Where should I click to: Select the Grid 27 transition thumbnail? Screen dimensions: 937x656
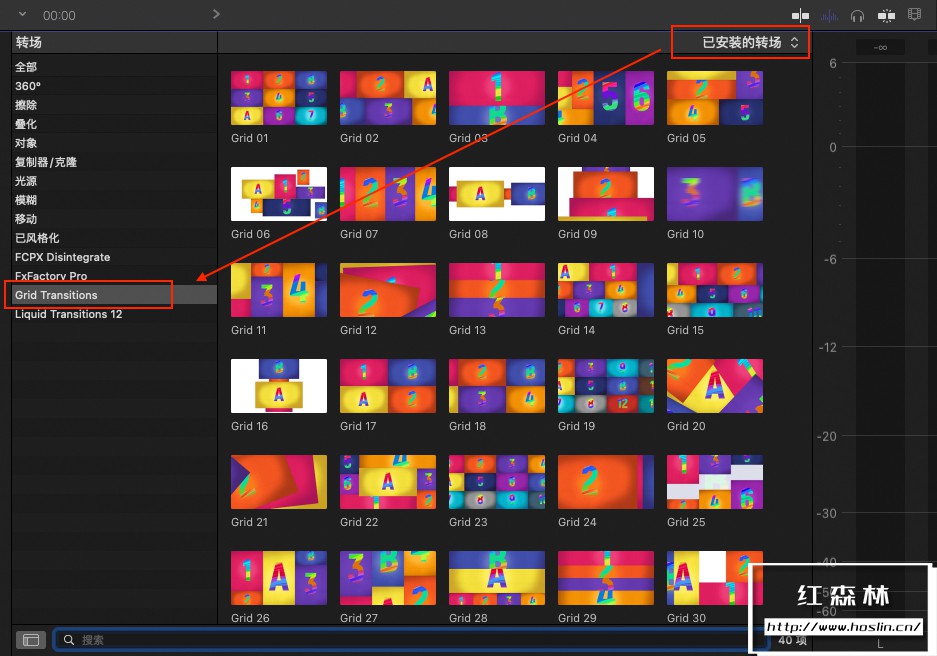(388, 578)
